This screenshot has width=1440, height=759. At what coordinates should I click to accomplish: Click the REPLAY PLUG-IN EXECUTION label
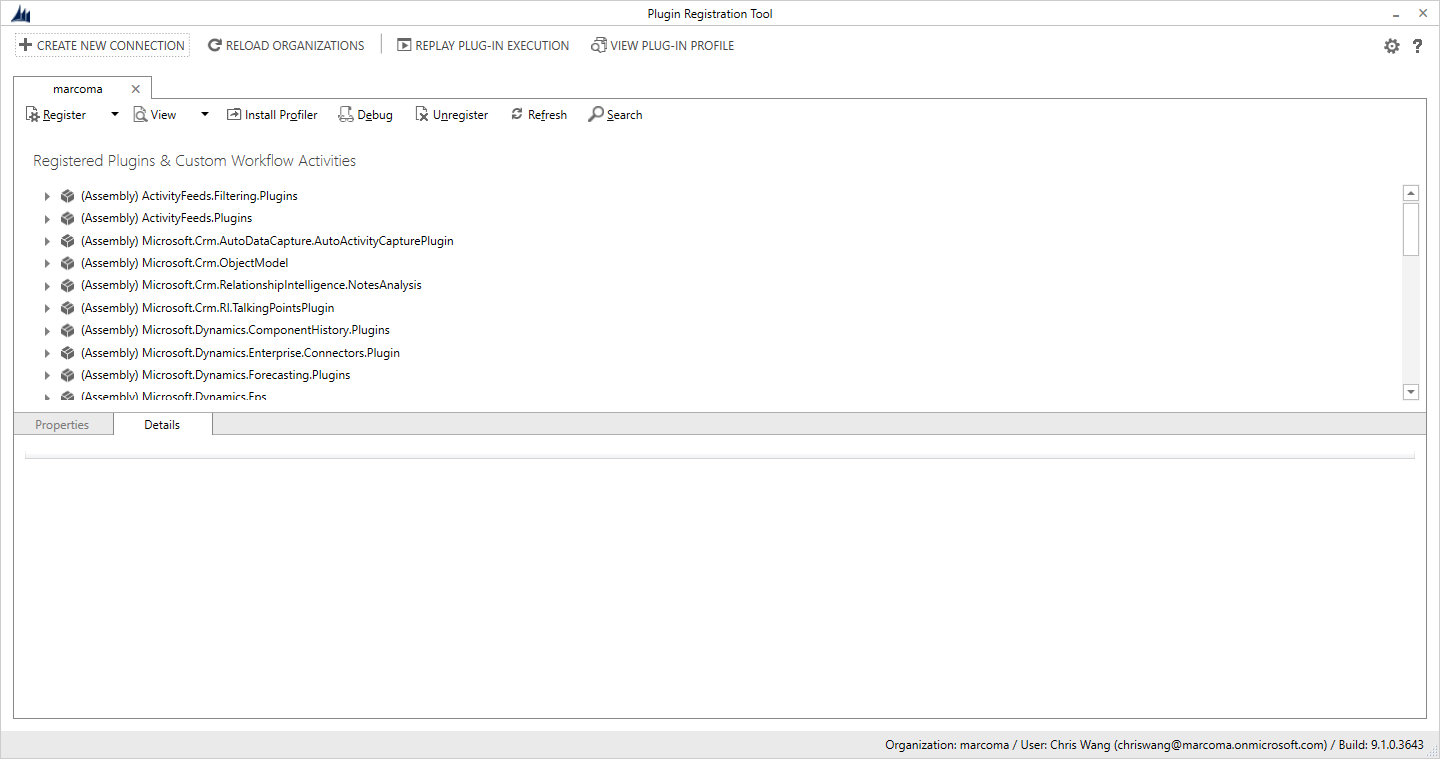tap(492, 45)
